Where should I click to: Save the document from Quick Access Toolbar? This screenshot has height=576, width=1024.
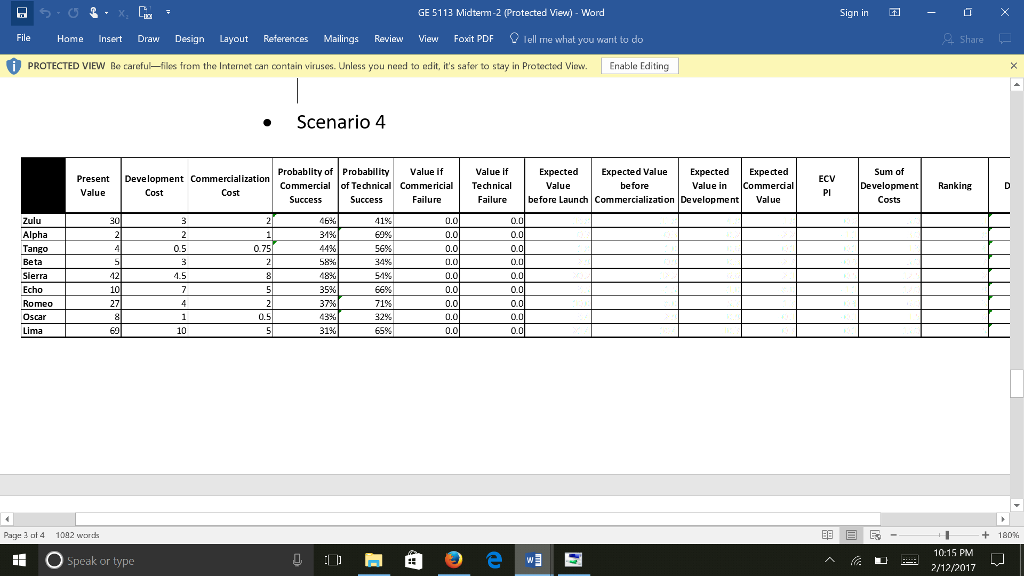[x=22, y=13]
